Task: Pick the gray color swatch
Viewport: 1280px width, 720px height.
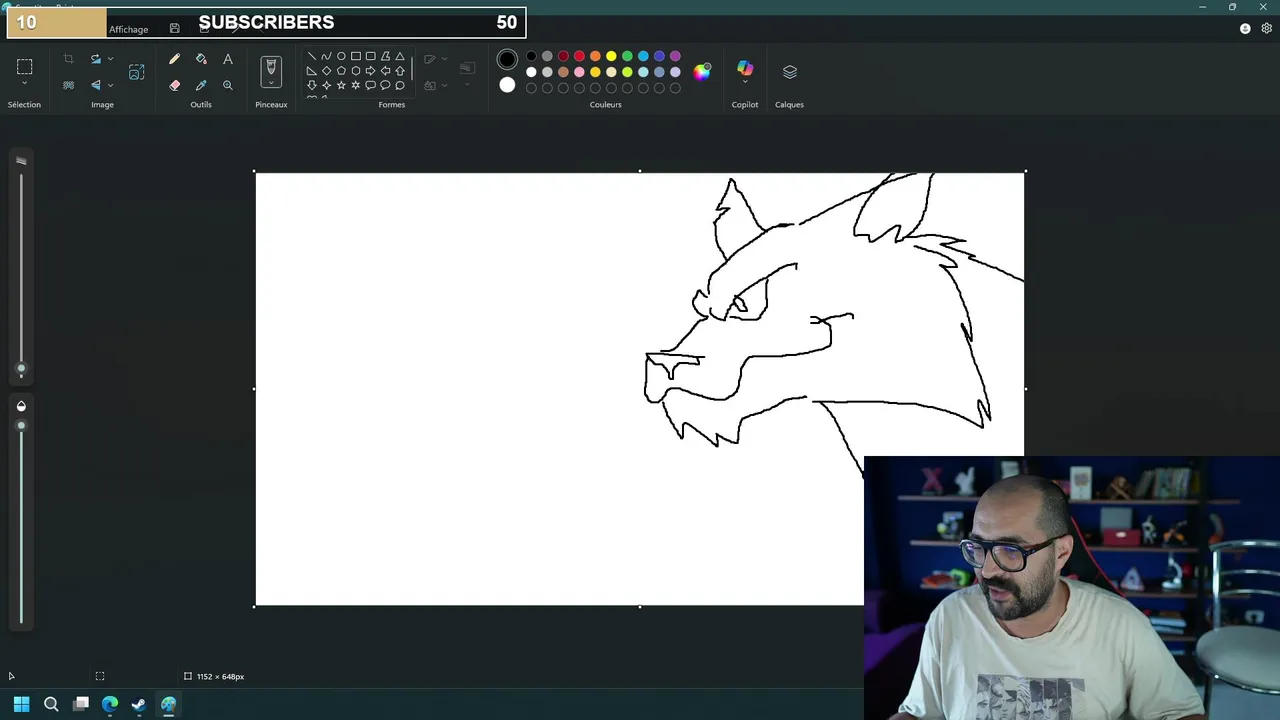Action: point(547,56)
